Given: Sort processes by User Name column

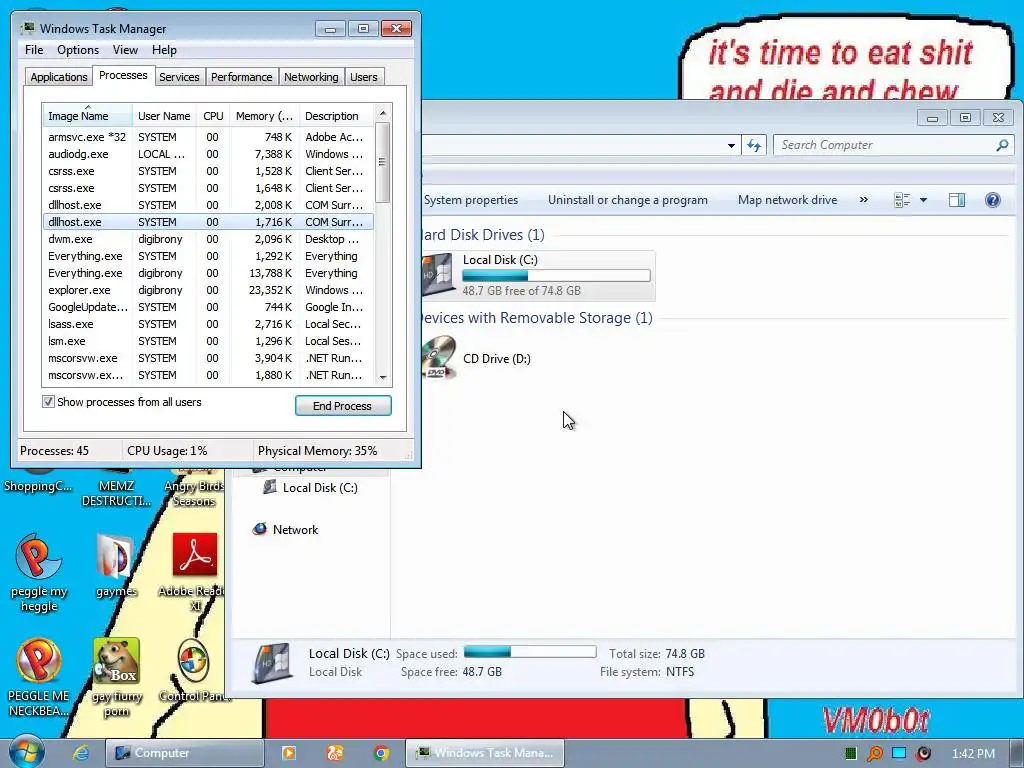Looking at the screenshot, I should coord(164,116).
